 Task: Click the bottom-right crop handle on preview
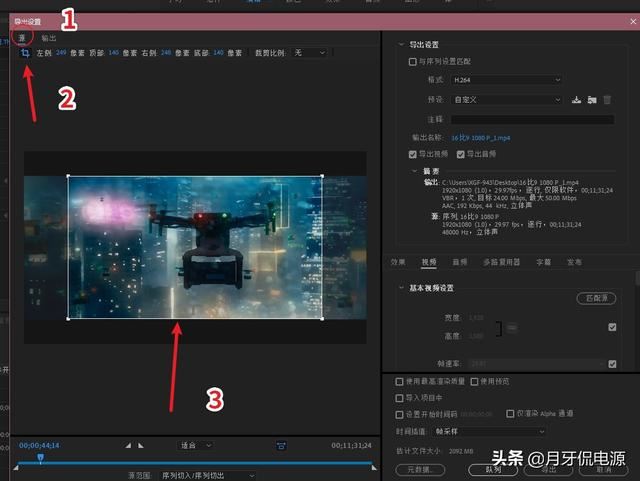(322, 318)
